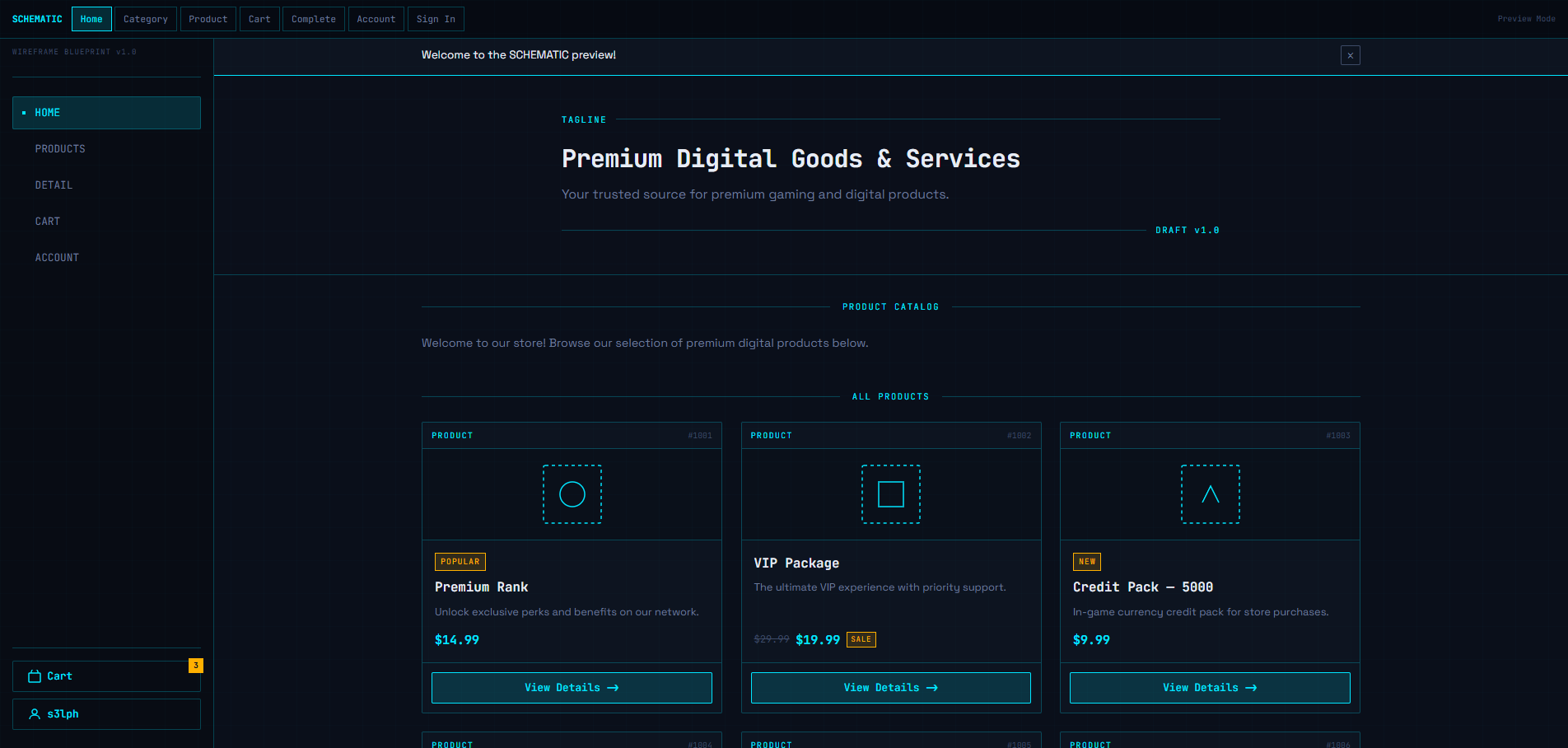
Task: Dismiss the welcome banner with the X
Action: (1351, 55)
